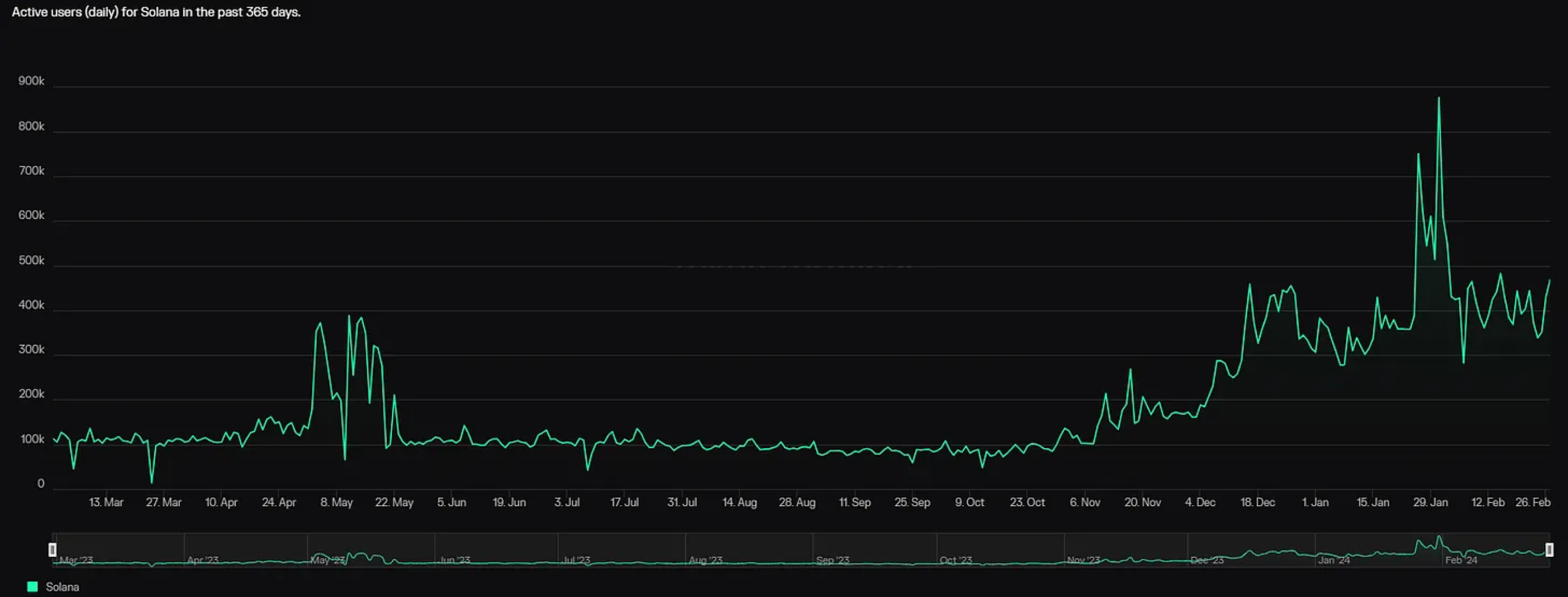1568x597 pixels.
Task: Click the 500k y-axis label
Action: (x=32, y=261)
